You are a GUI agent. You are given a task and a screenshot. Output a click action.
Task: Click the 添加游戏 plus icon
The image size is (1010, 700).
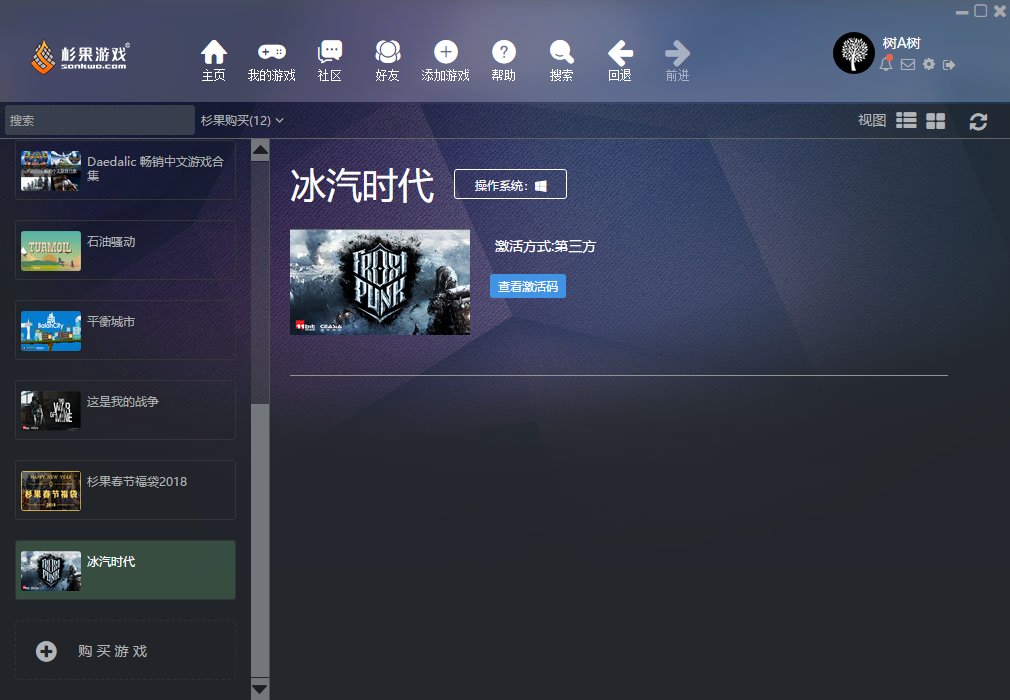[446, 52]
